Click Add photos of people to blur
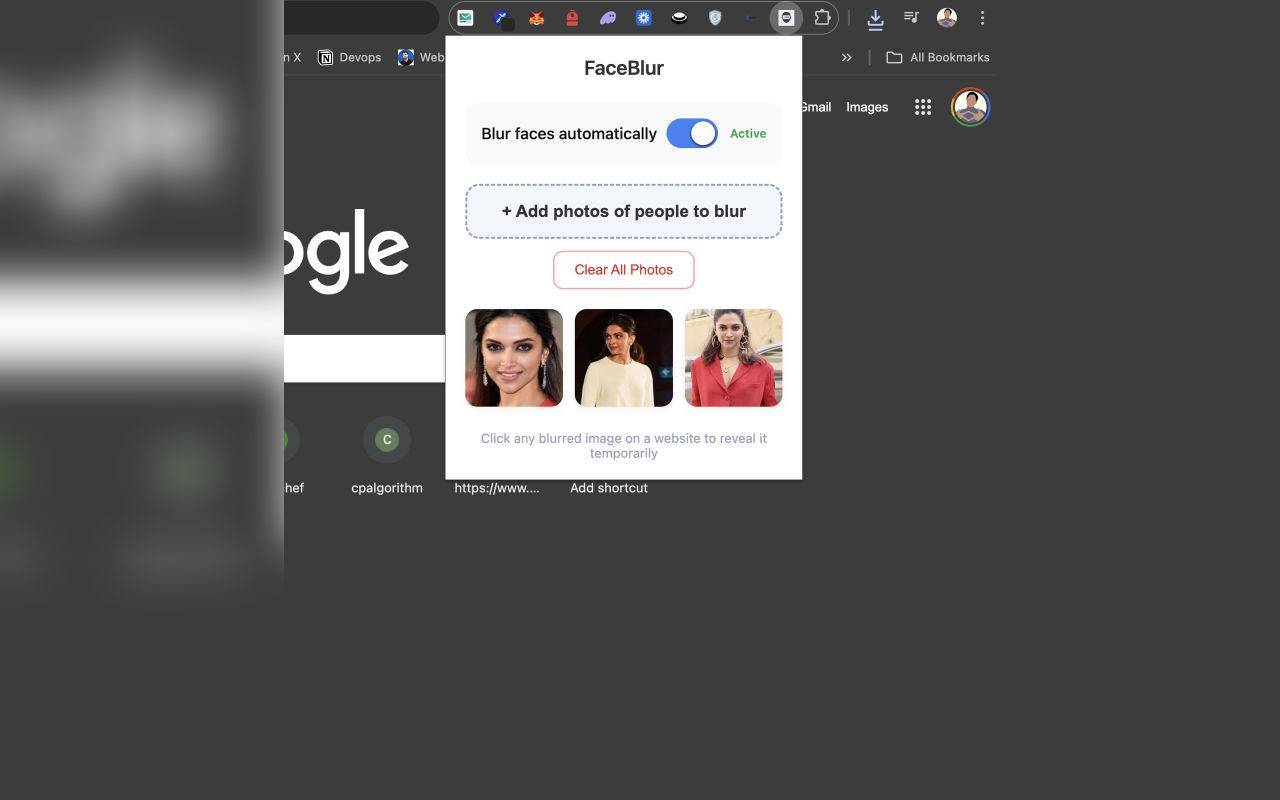 [623, 211]
